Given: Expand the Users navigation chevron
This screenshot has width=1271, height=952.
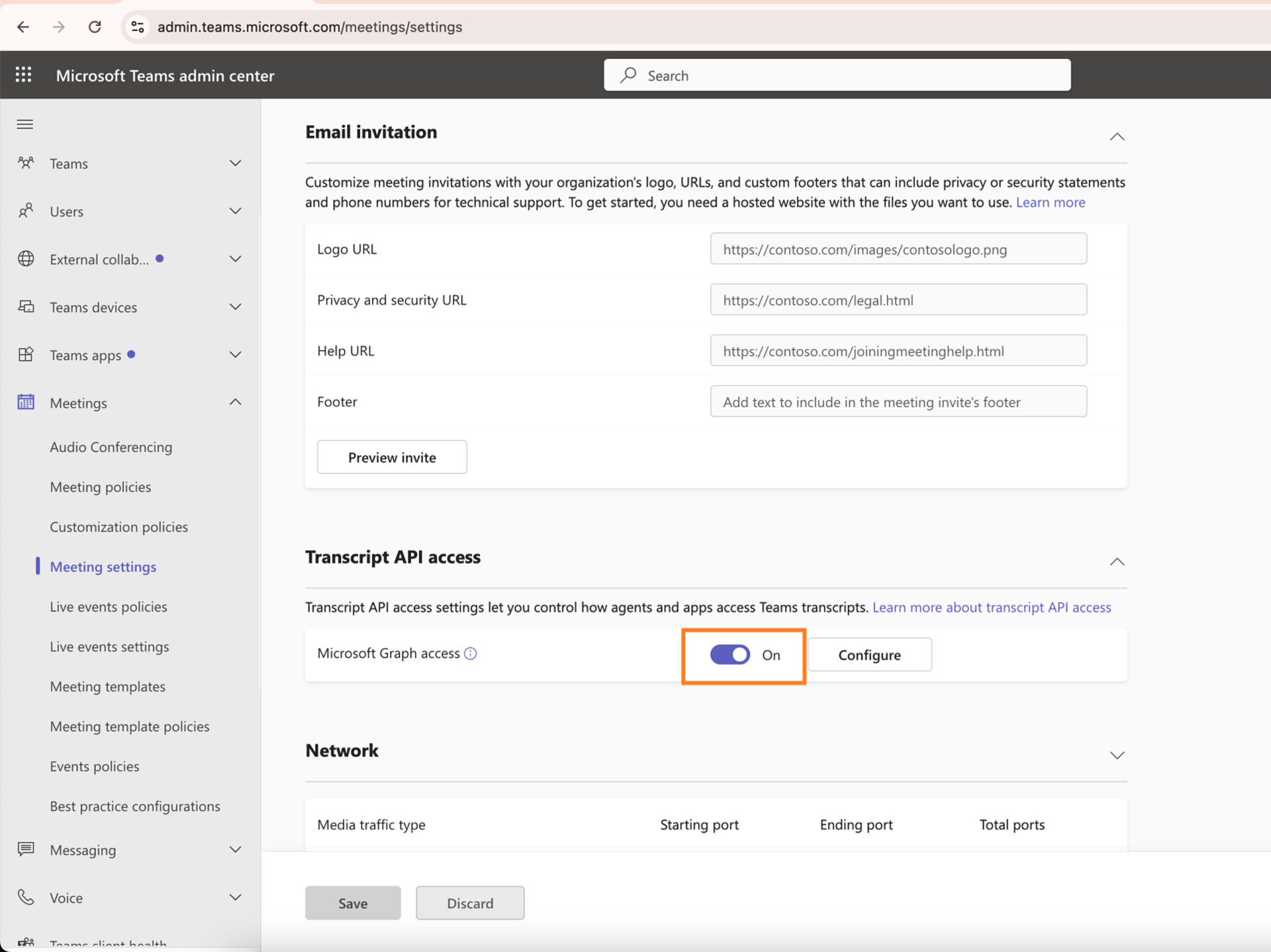Looking at the screenshot, I should point(235,211).
